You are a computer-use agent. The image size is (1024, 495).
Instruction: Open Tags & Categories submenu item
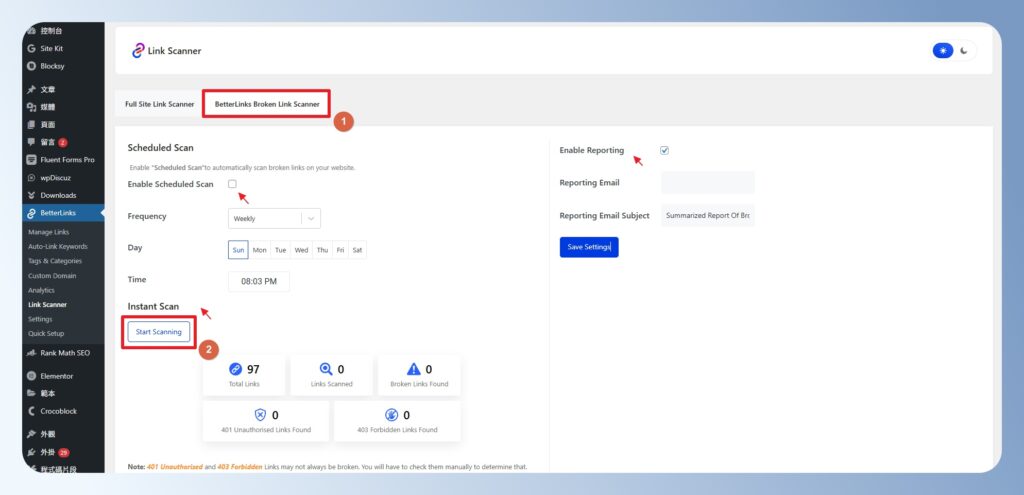click(55, 261)
